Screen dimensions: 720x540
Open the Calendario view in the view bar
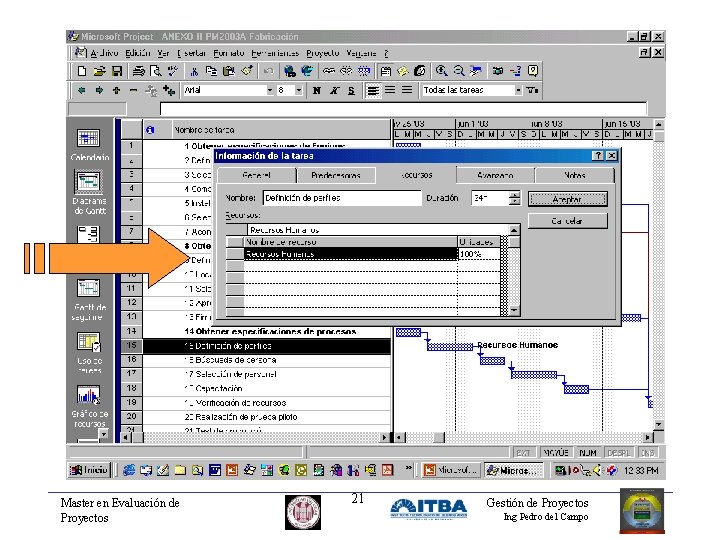tap(89, 145)
